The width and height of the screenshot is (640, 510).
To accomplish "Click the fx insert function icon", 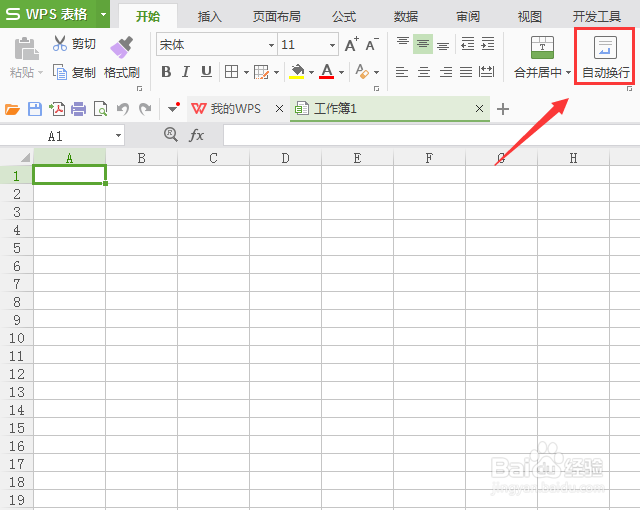I will pyautogui.click(x=196, y=135).
